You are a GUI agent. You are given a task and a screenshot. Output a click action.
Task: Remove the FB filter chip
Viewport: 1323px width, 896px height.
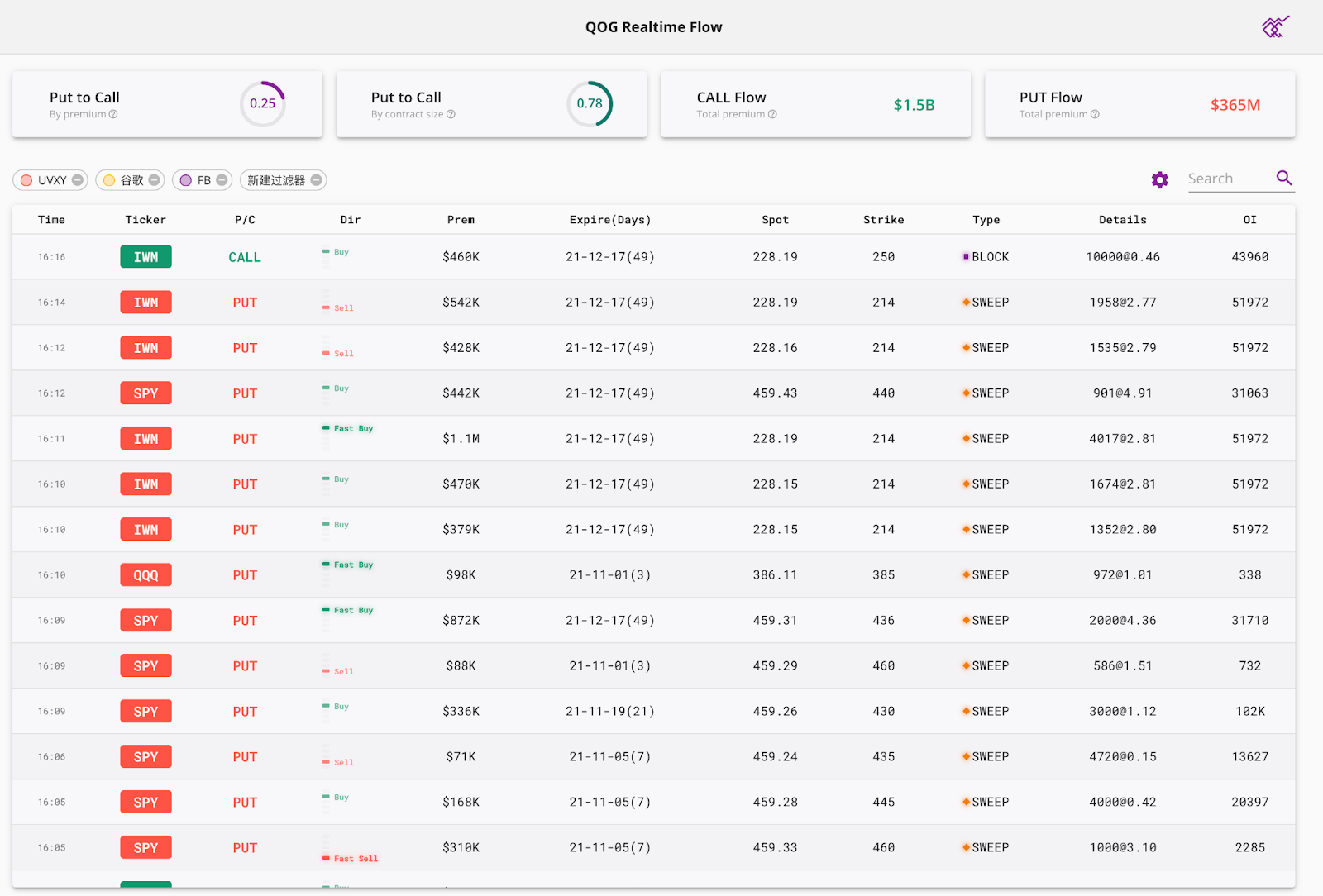(222, 180)
